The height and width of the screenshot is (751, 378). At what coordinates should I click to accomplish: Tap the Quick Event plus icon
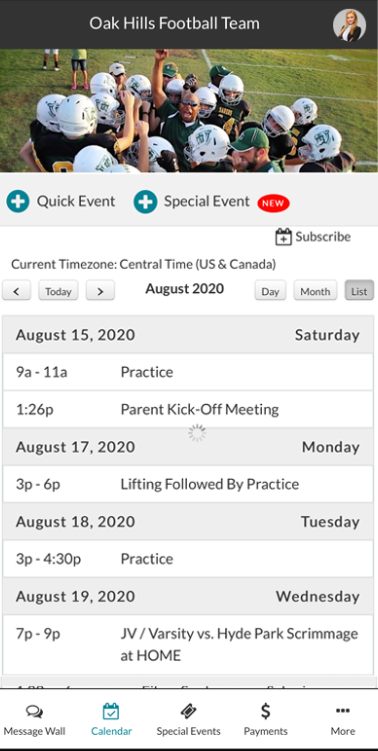(18, 202)
